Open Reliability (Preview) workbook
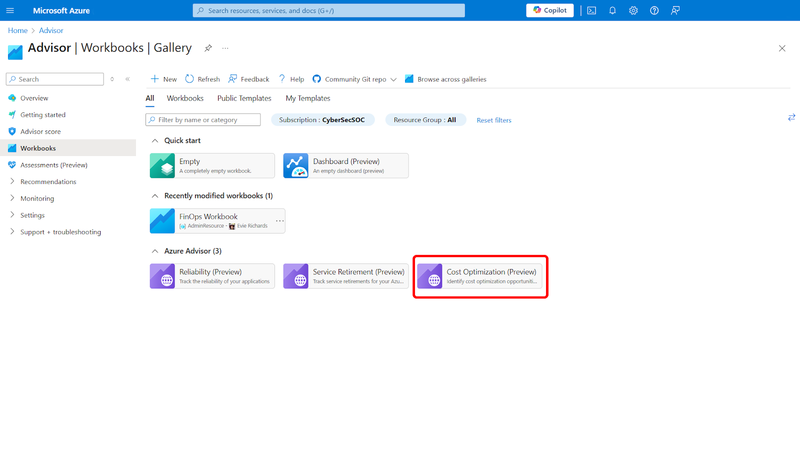800x451 pixels. pos(212,276)
